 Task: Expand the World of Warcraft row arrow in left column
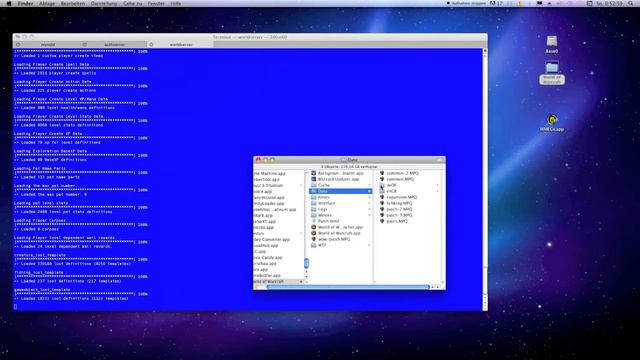coord(301,282)
